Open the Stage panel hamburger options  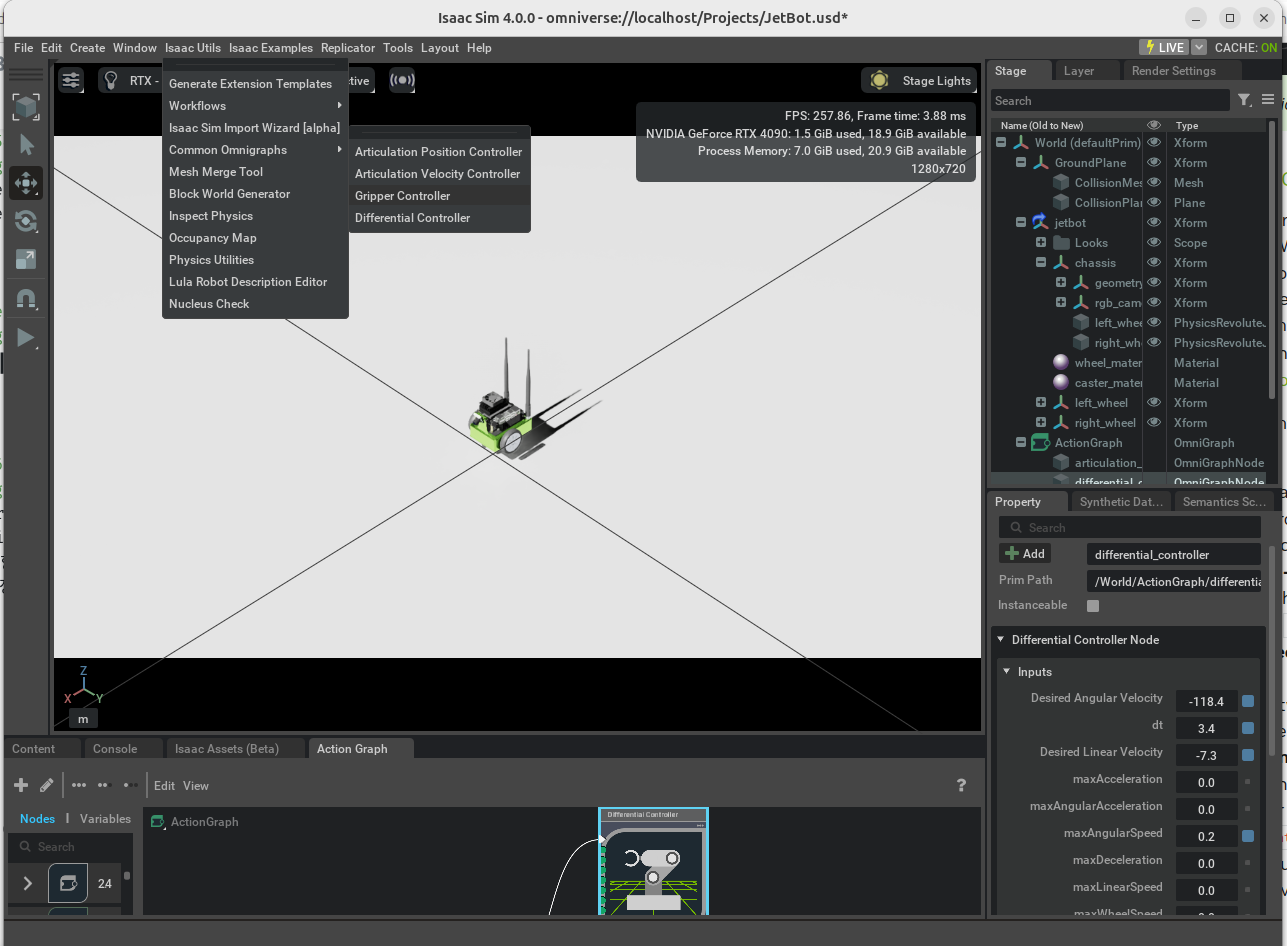pyautogui.click(x=1268, y=100)
